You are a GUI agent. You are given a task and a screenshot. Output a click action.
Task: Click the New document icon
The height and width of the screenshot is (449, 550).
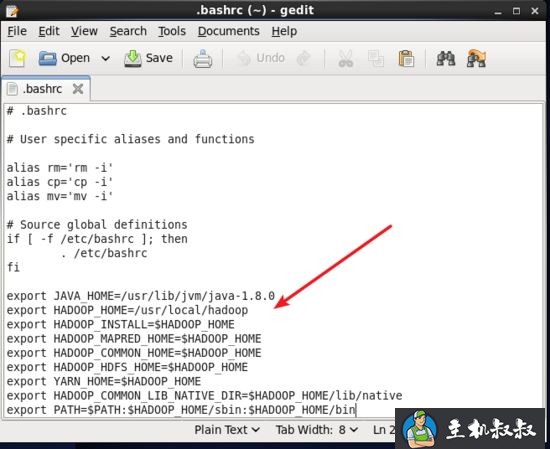click(x=18, y=58)
